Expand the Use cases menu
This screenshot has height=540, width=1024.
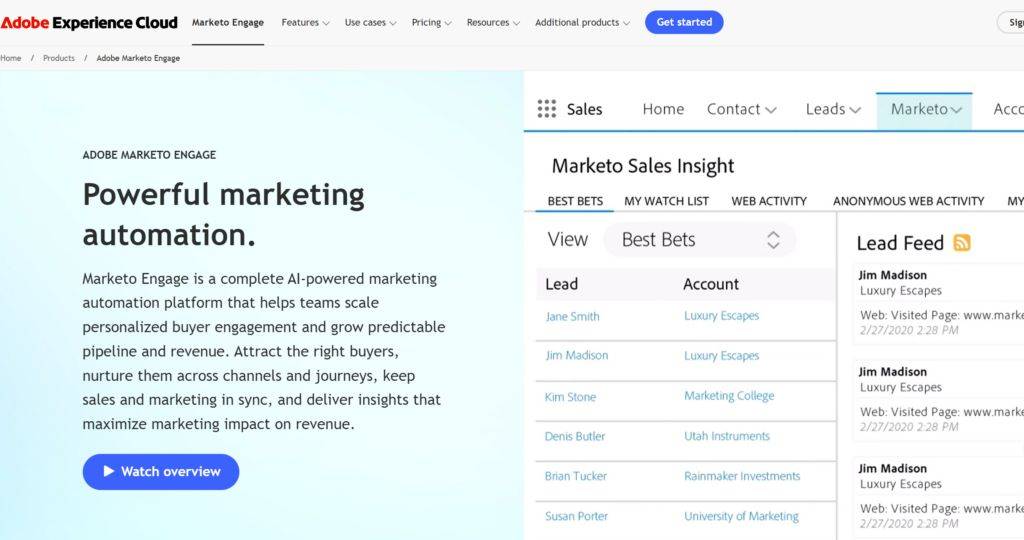[x=370, y=22]
